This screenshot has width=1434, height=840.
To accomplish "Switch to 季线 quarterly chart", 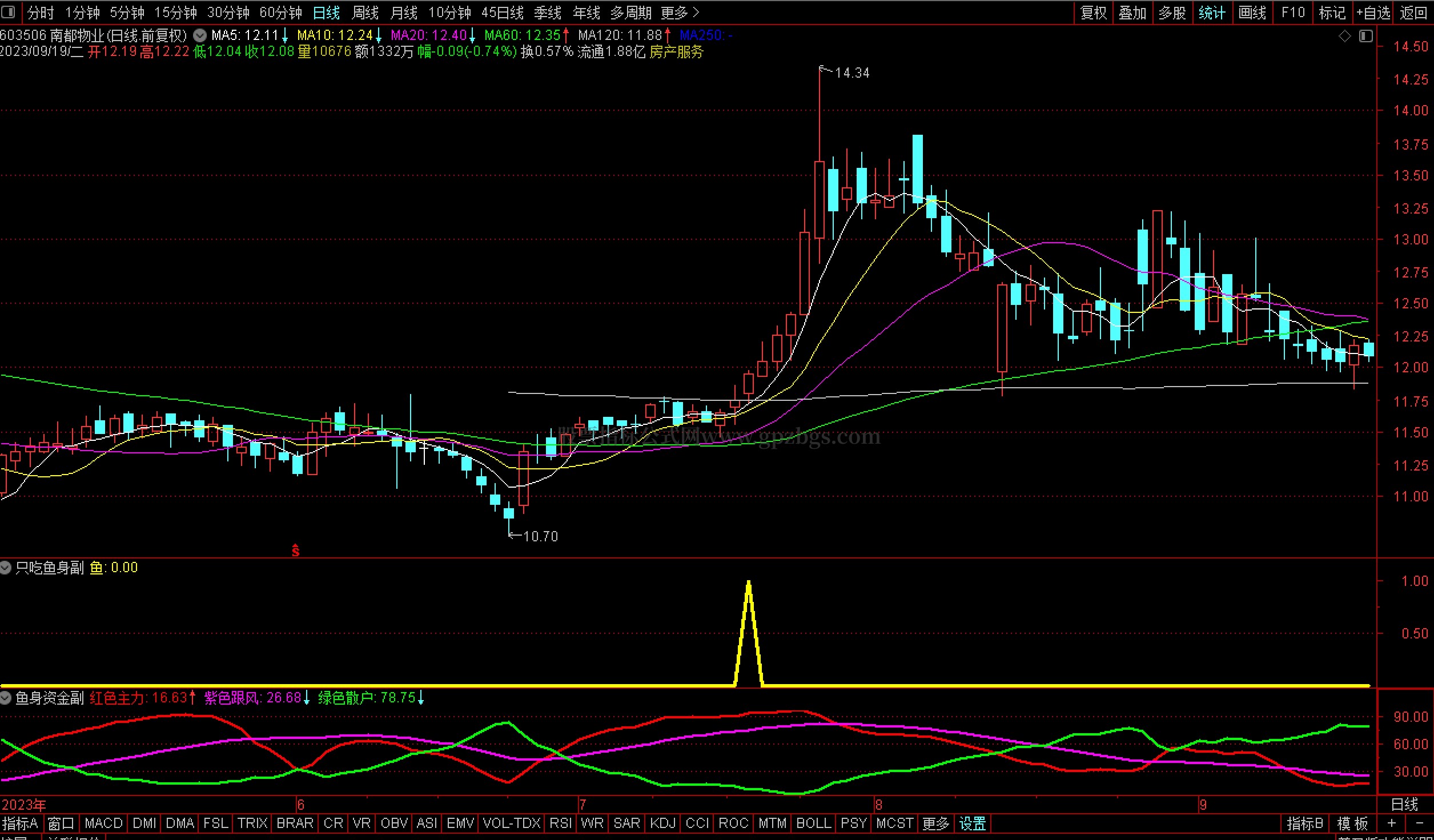I will click(548, 13).
